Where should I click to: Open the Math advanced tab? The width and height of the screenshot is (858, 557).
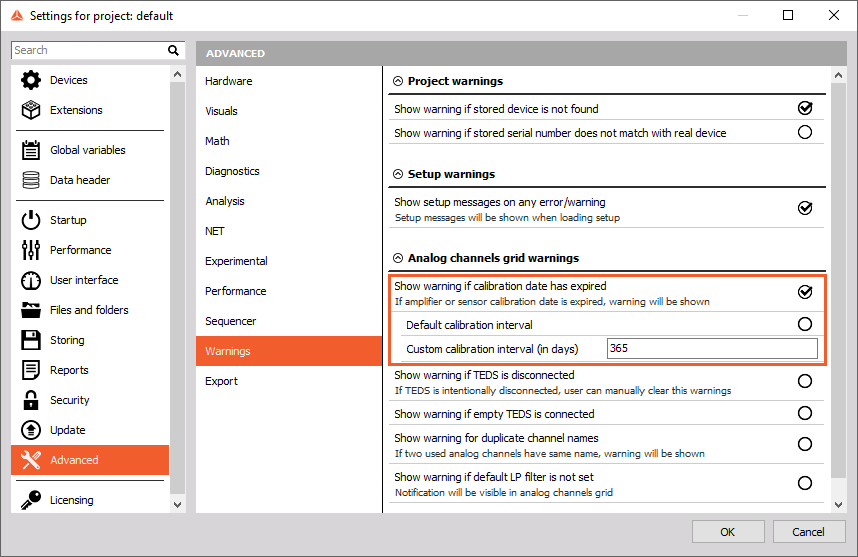(x=289, y=141)
